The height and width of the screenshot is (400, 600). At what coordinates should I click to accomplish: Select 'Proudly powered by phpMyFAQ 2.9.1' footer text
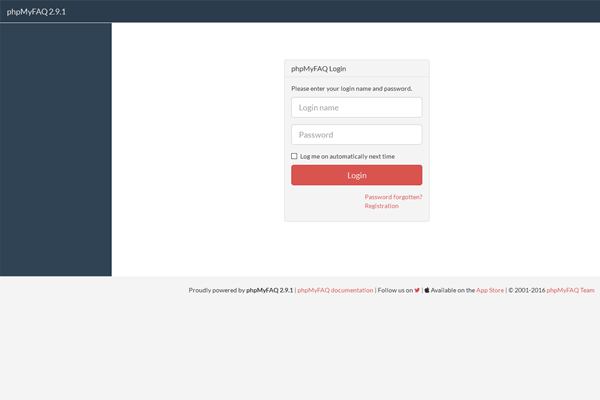[241, 290]
